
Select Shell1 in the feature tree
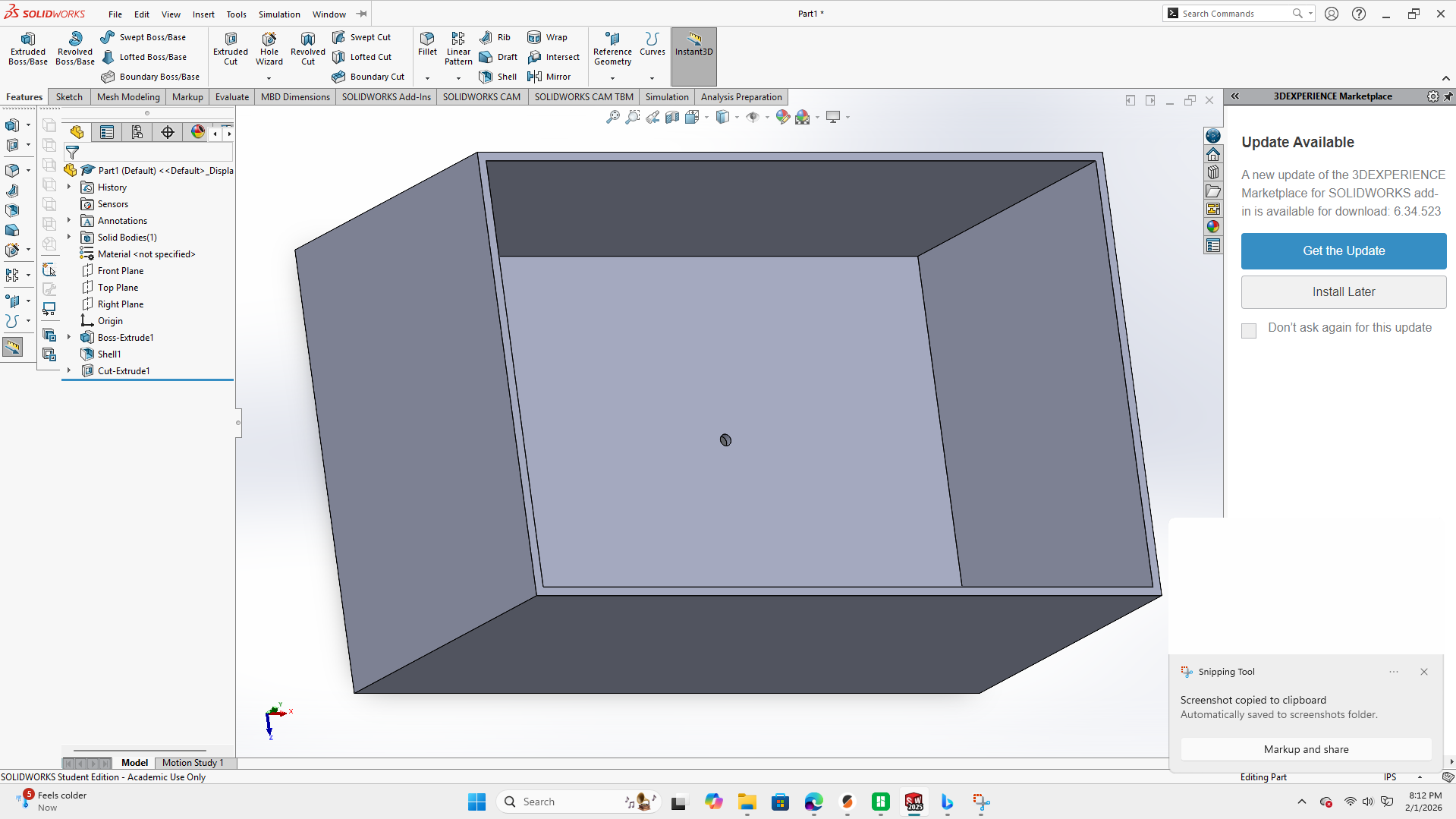tap(108, 354)
